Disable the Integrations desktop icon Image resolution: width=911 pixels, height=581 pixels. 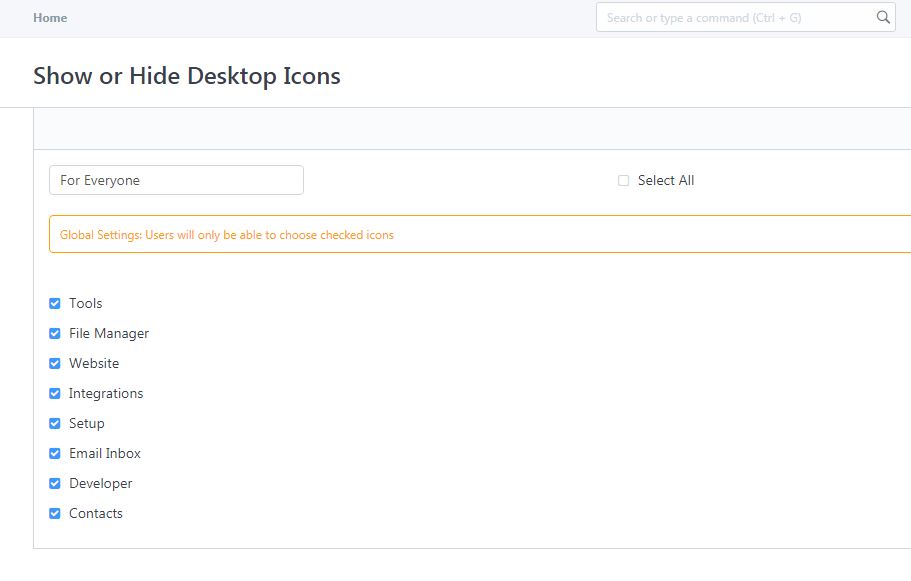click(x=55, y=393)
